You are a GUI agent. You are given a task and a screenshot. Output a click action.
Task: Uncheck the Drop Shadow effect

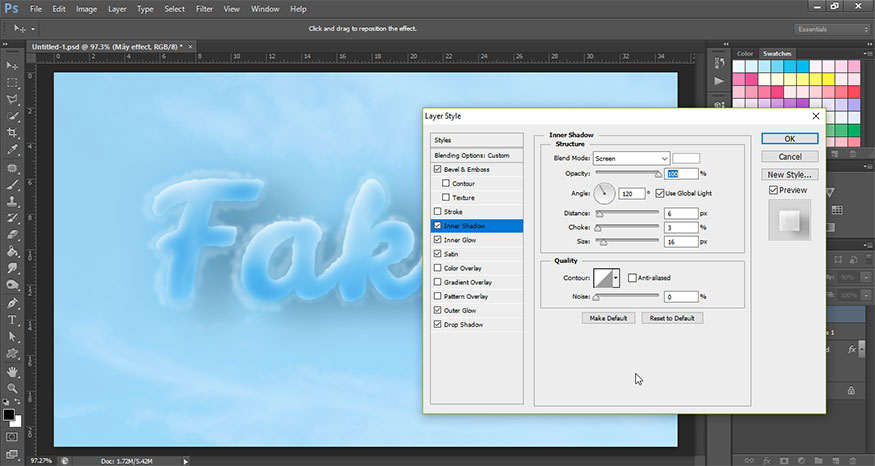tap(438, 324)
